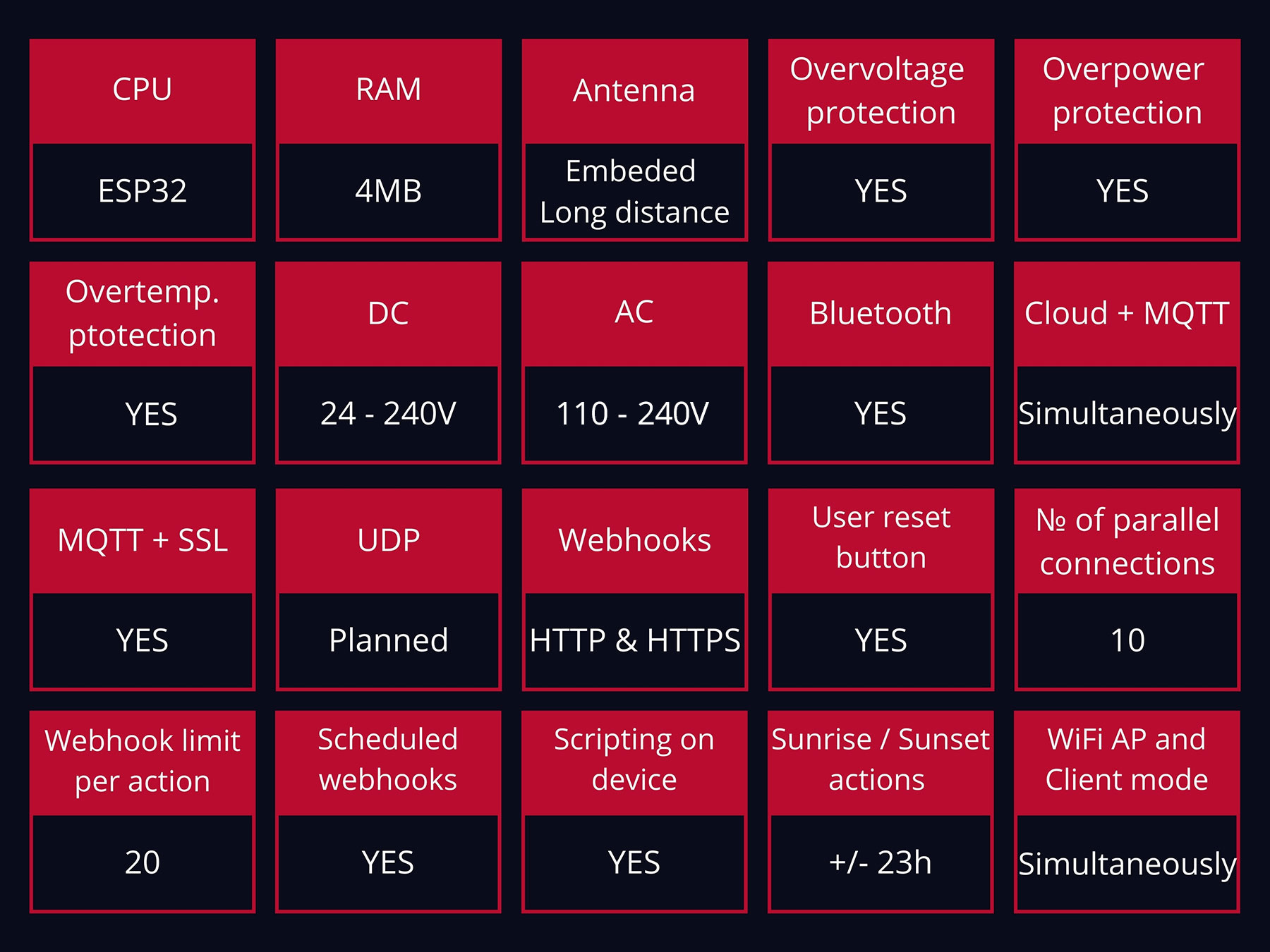Viewport: 1270px width, 952px height.
Task: Select the webhook limit value 20
Action: [x=143, y=863]
